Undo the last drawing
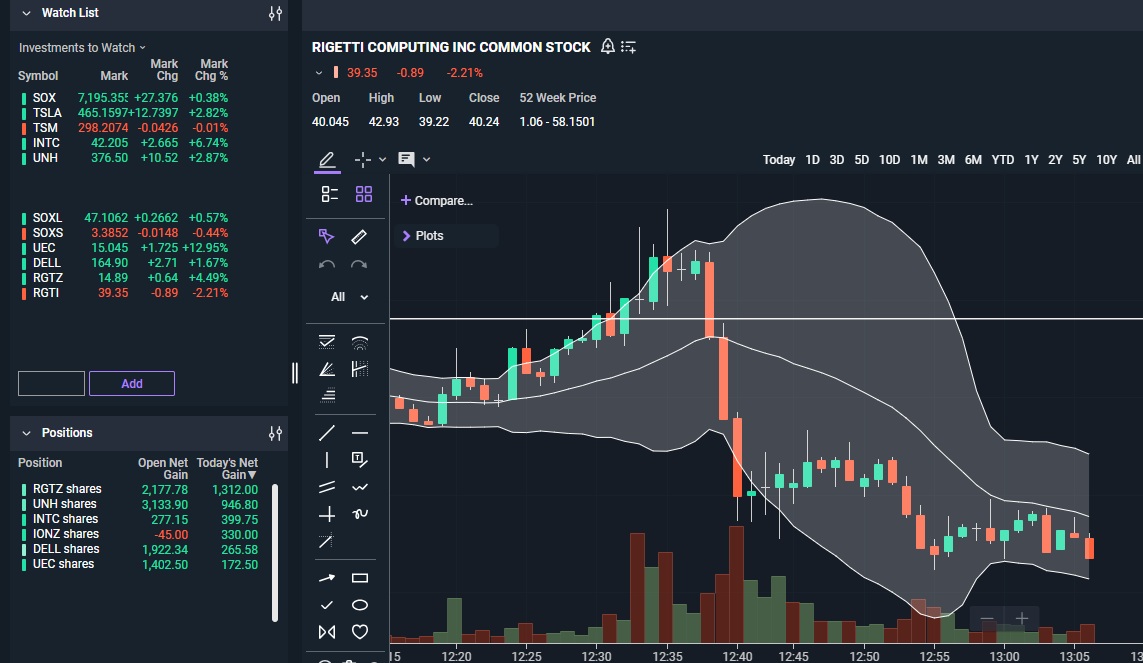This screenshot has height=663, width=1143. [x=327, y=264]
